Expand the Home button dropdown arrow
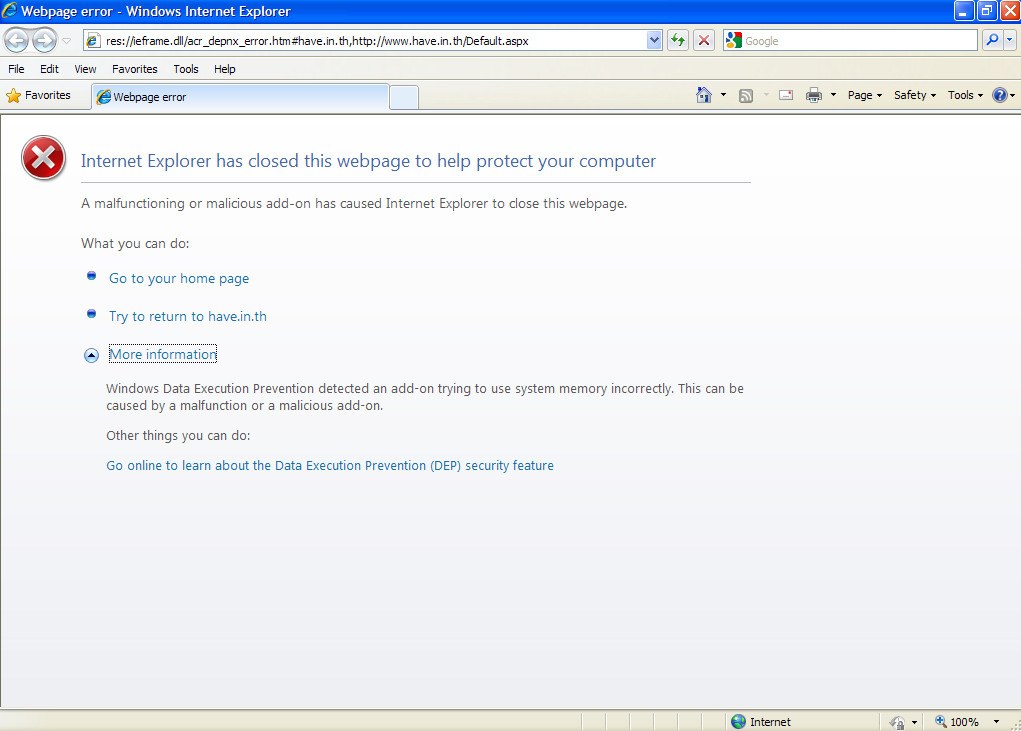The image size is (1021, 731). pyautogui.click(x=723, y=95)
